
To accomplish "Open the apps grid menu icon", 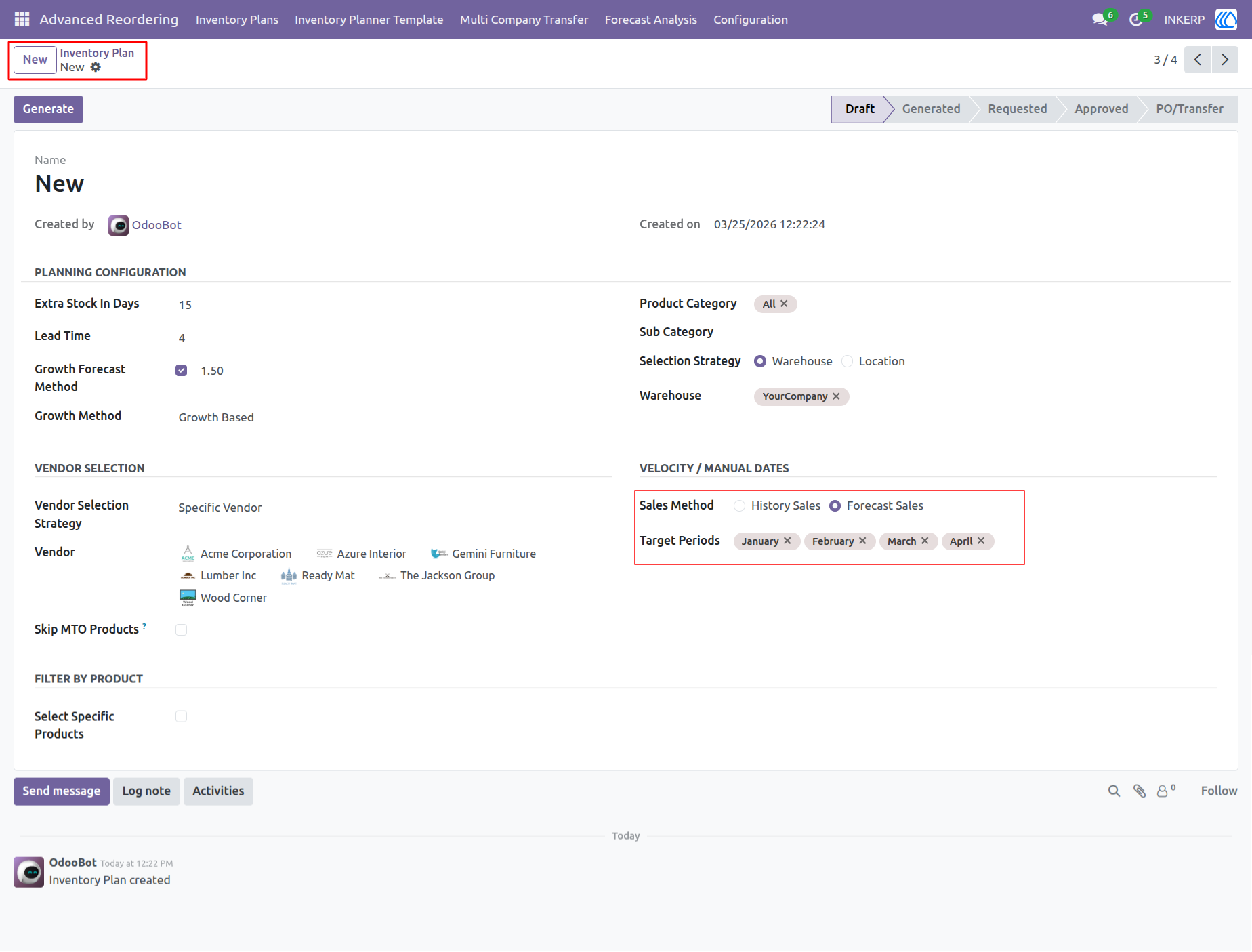I will [22, 20].
